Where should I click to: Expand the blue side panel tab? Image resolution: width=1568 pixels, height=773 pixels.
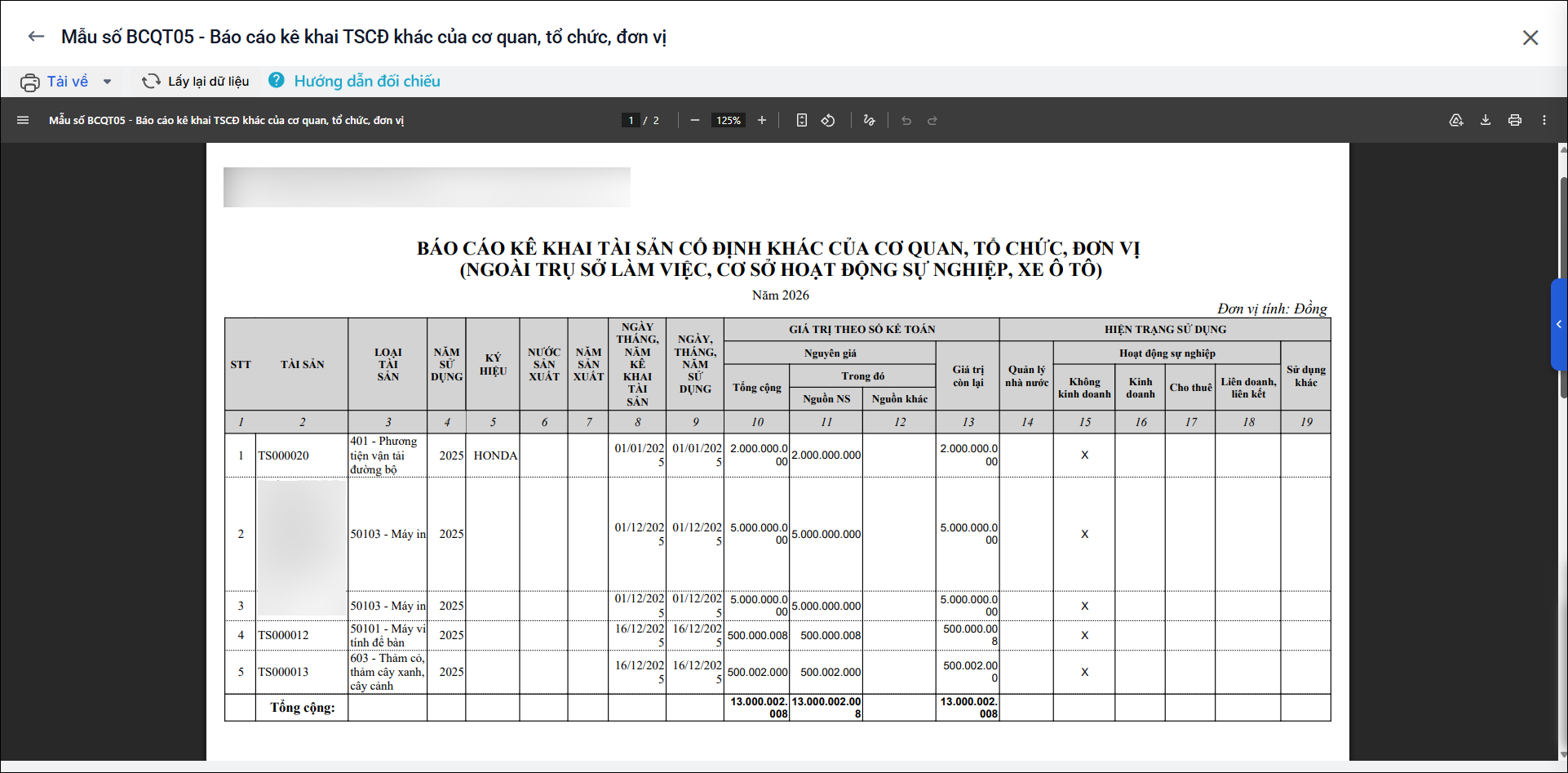[x=1559, y=324]
